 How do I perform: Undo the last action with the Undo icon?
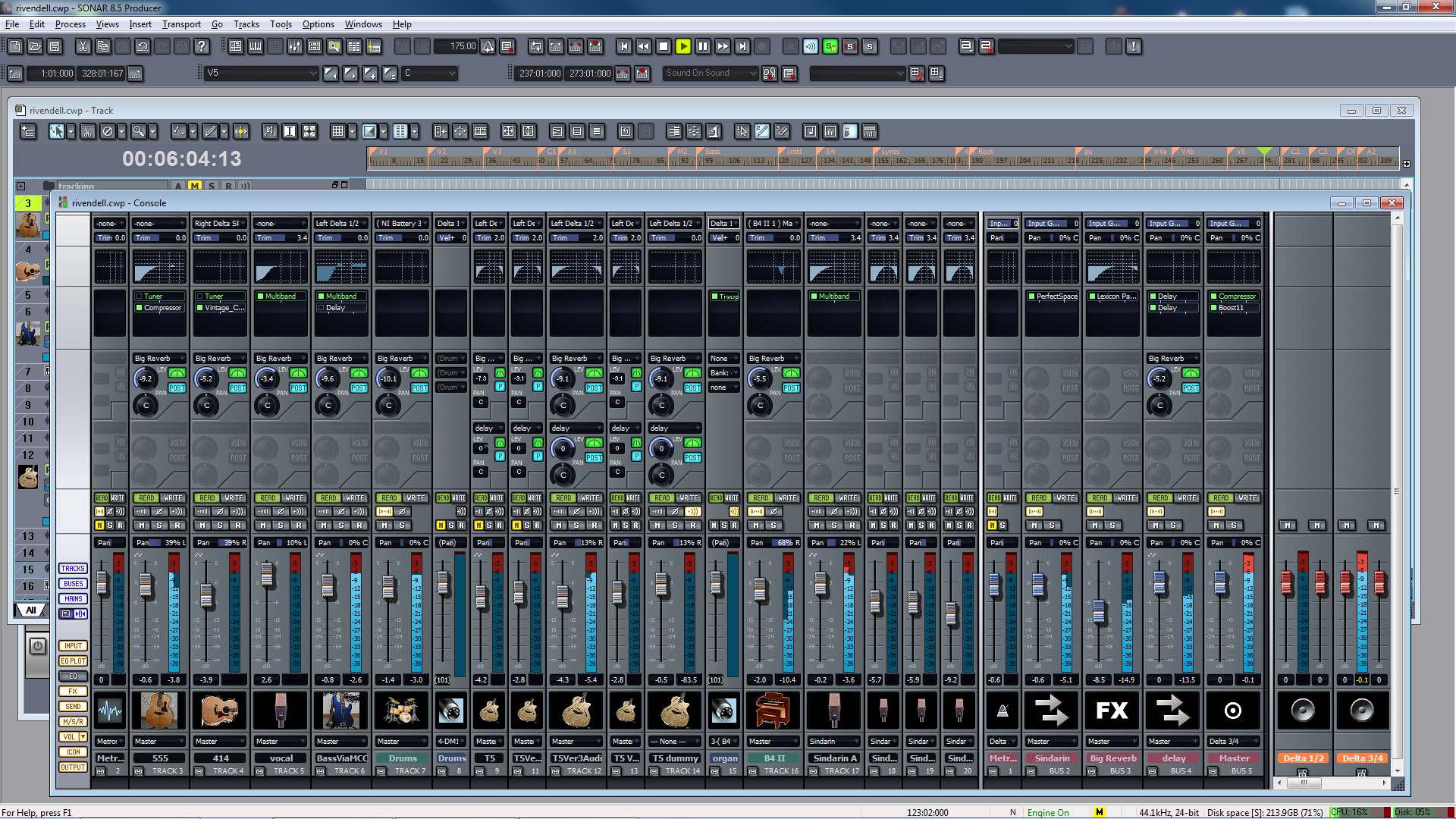click(x=142, y=46)
